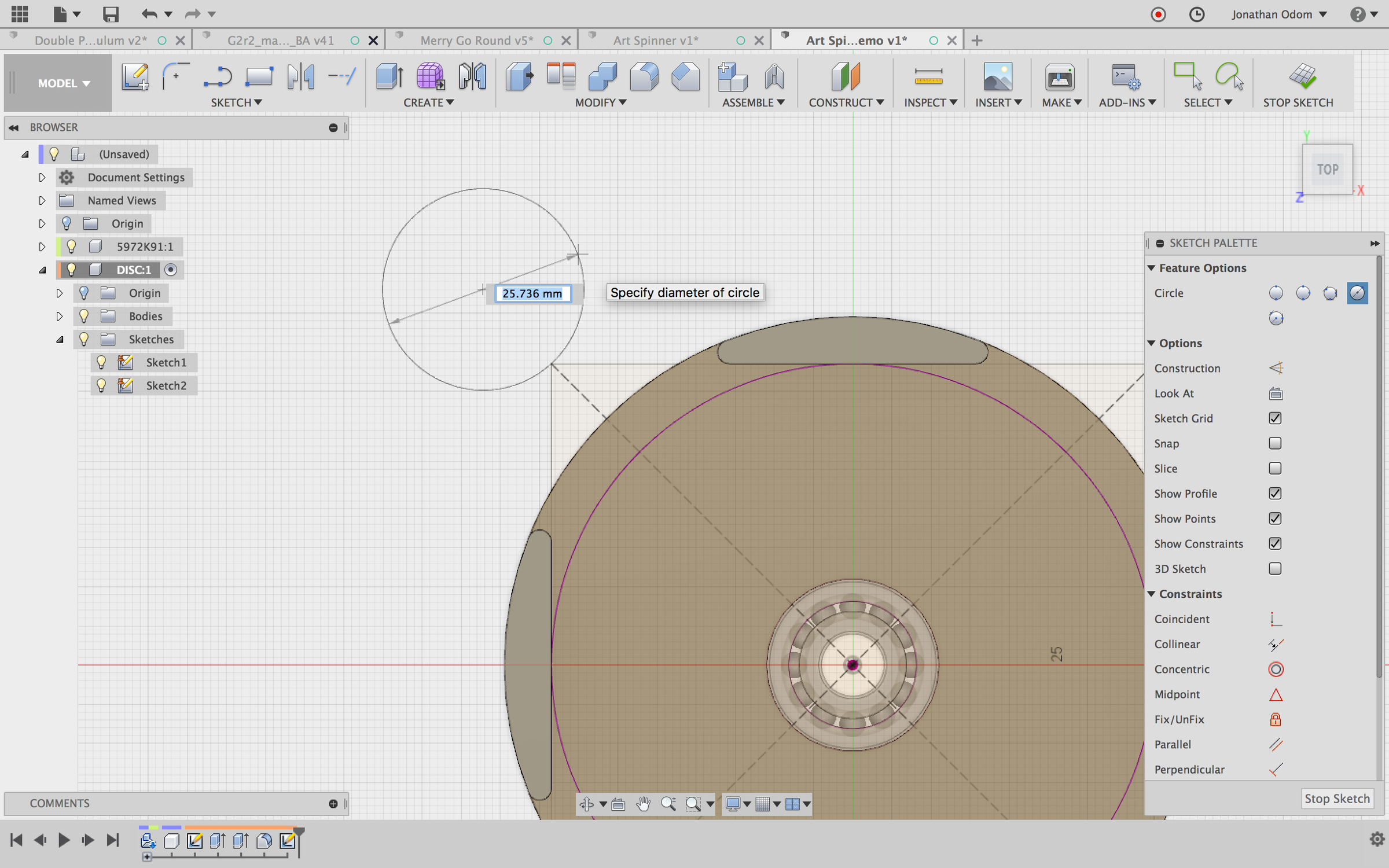Enable the Snap checkbox
Screen dimensions: 1389x868
(1275, 443)
